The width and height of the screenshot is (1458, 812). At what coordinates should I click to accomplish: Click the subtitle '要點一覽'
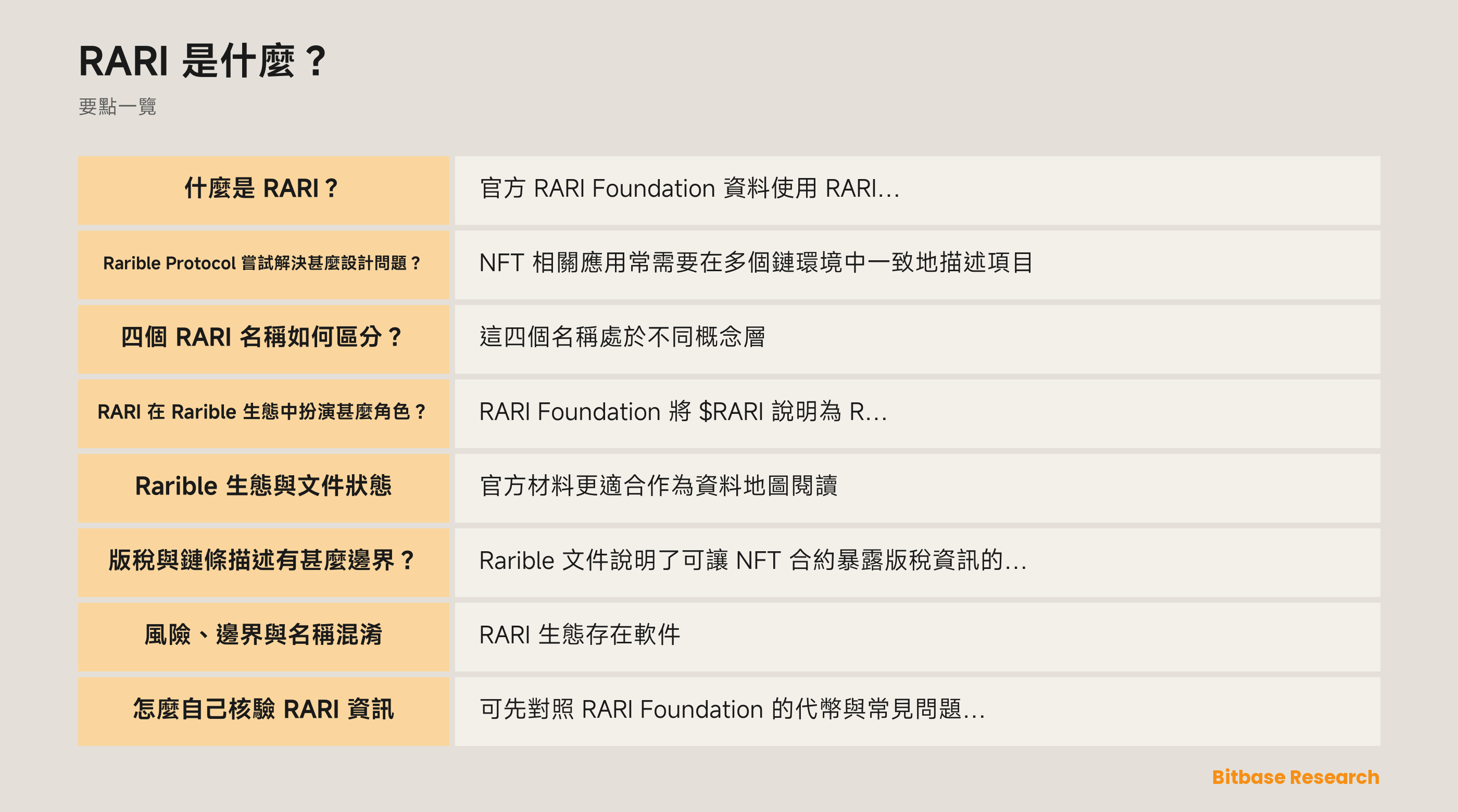[x=118, y=106]
